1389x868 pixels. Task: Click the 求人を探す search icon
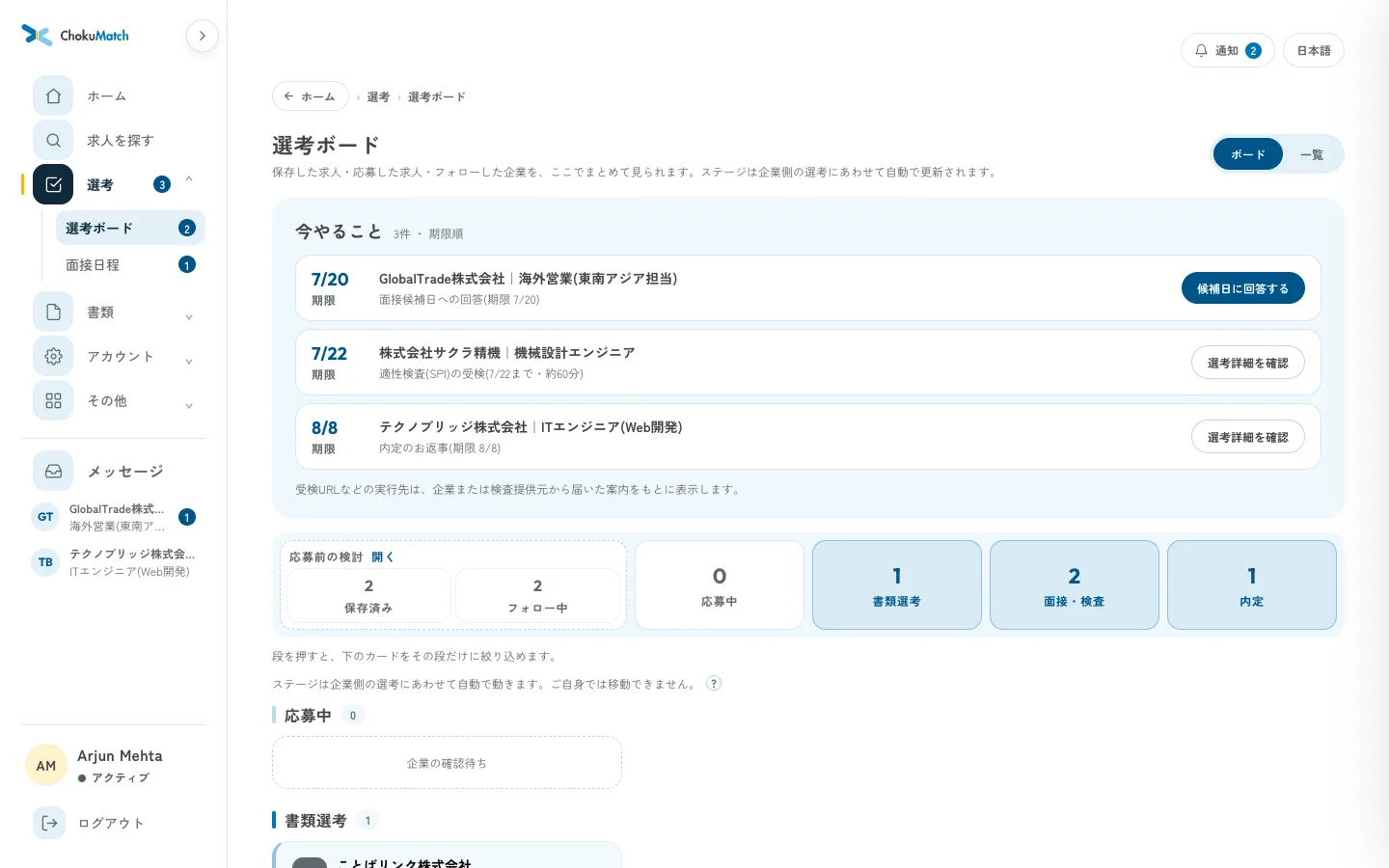pyautogui.click(x=53, y=141)
